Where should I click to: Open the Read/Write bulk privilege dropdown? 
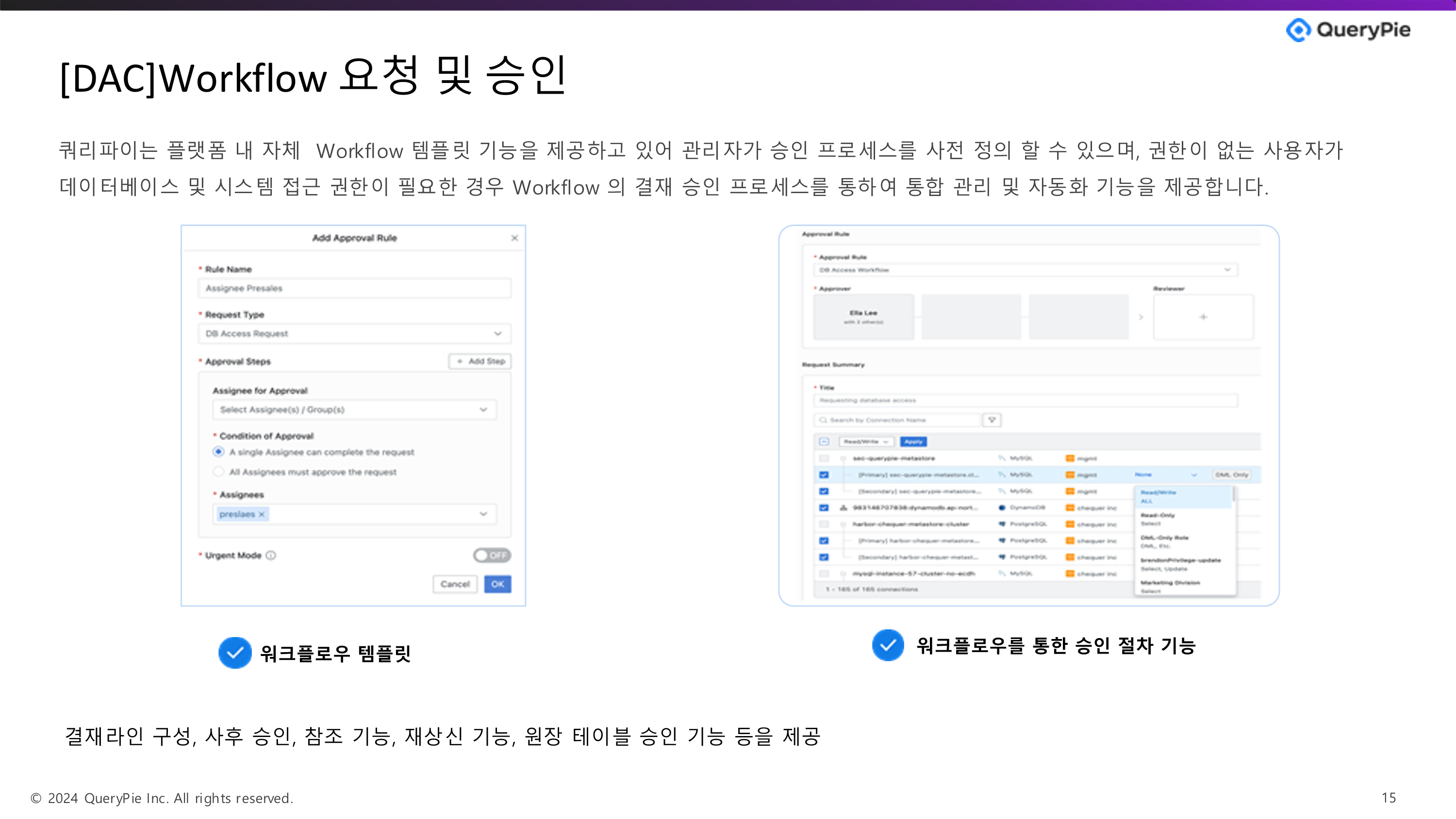click(866, 442)
